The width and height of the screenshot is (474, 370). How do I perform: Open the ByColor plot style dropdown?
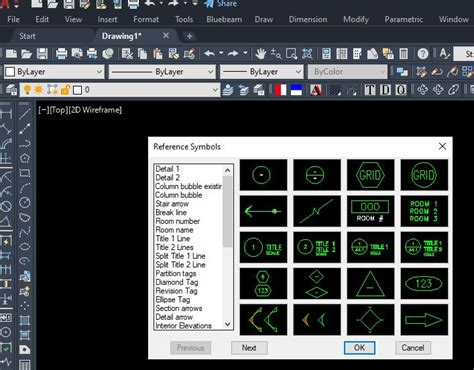tap(347, 72)
